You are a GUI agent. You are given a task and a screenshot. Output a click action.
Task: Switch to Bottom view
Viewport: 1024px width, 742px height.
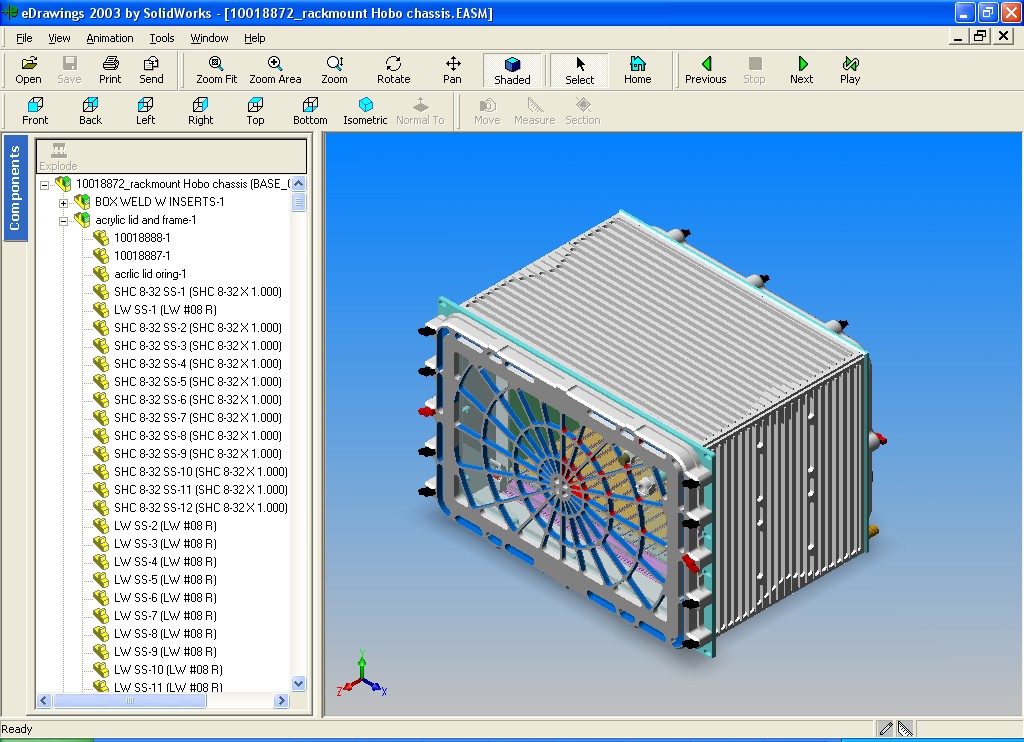[x=310, y=111]
